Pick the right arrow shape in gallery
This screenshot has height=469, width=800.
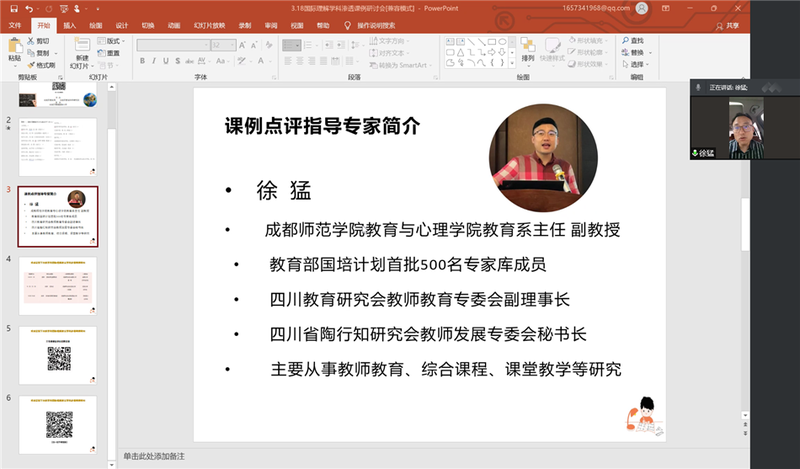click(492, 53)
